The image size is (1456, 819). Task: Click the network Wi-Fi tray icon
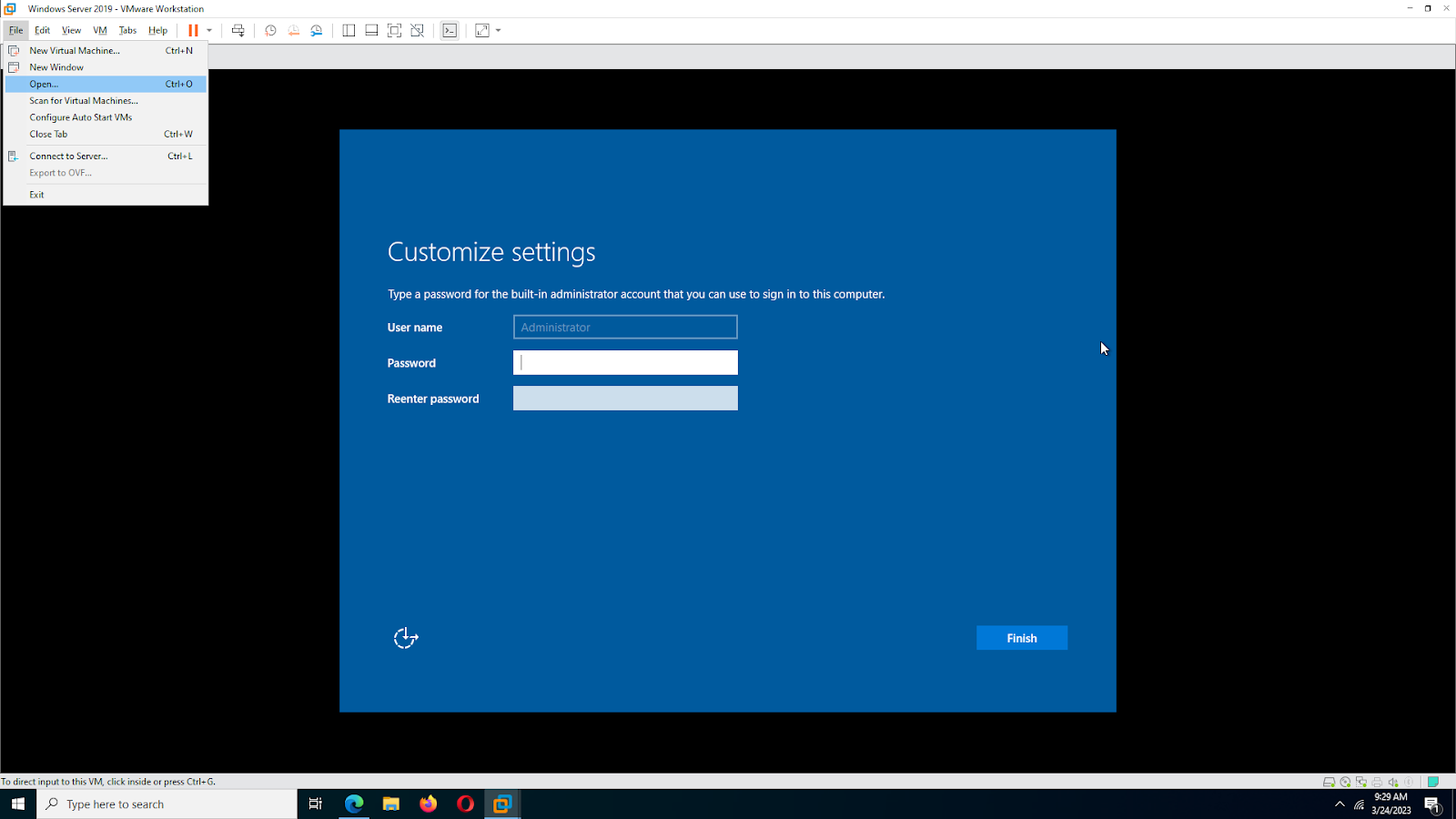pos(1360,804)
